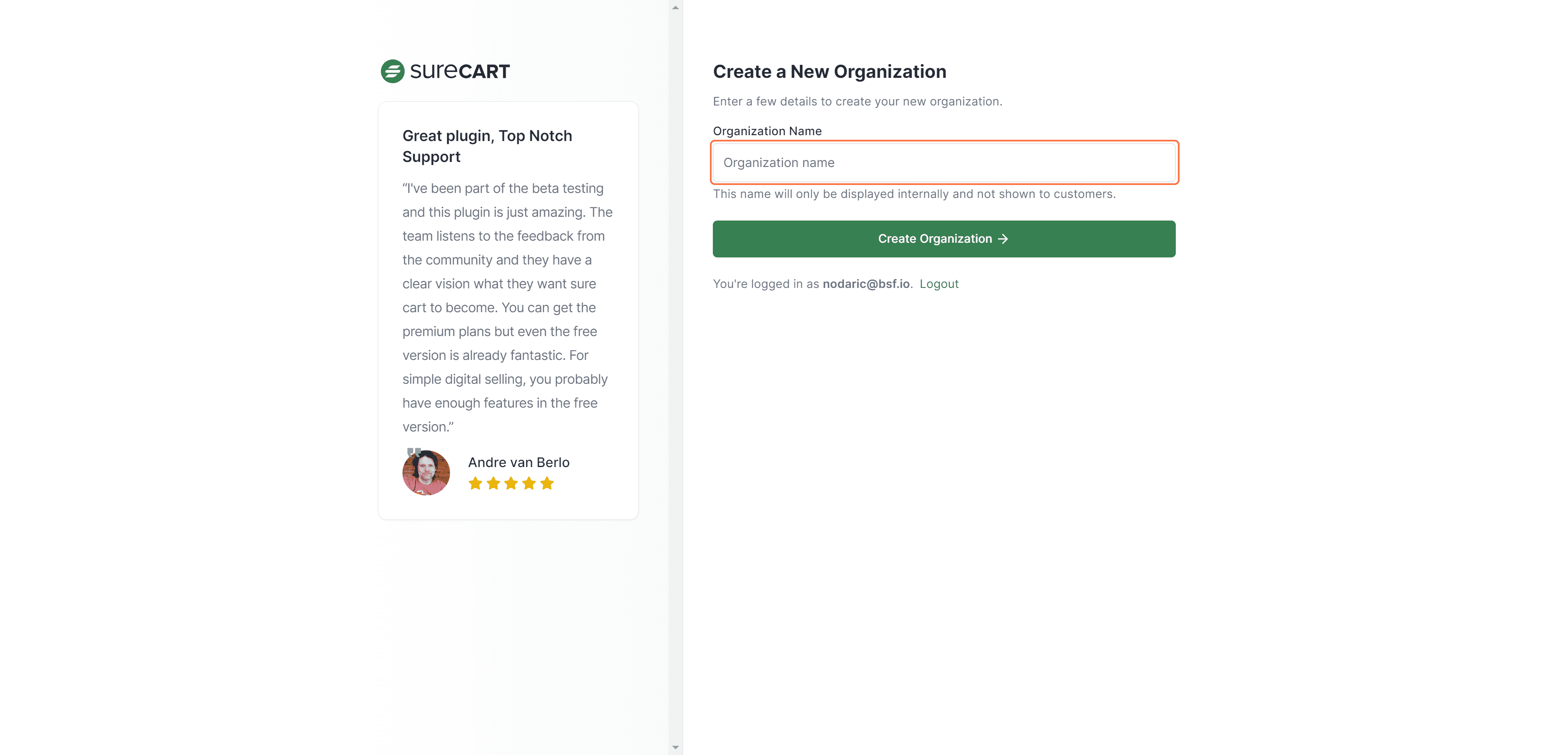Click the Andre van Berlo reviewer name
The width and height of the screenshot is (1568, 755).
point(519,462)
